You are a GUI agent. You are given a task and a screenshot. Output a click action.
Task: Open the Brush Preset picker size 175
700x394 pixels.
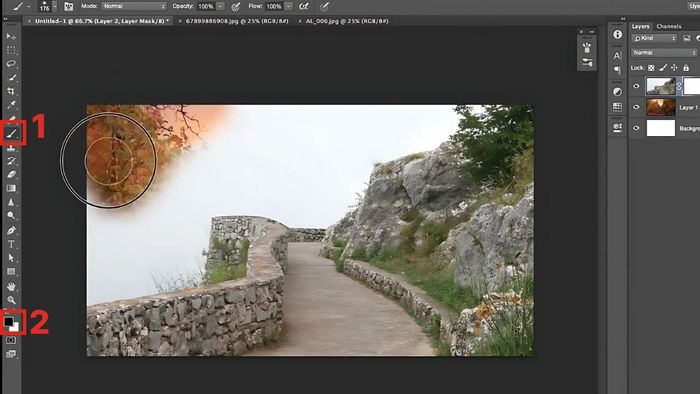click(x=47, y=6)
